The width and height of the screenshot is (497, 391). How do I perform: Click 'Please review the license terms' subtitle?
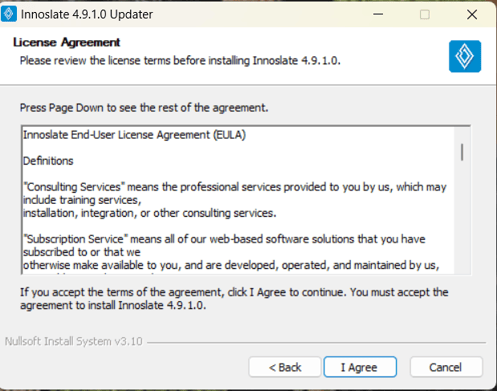180,61
